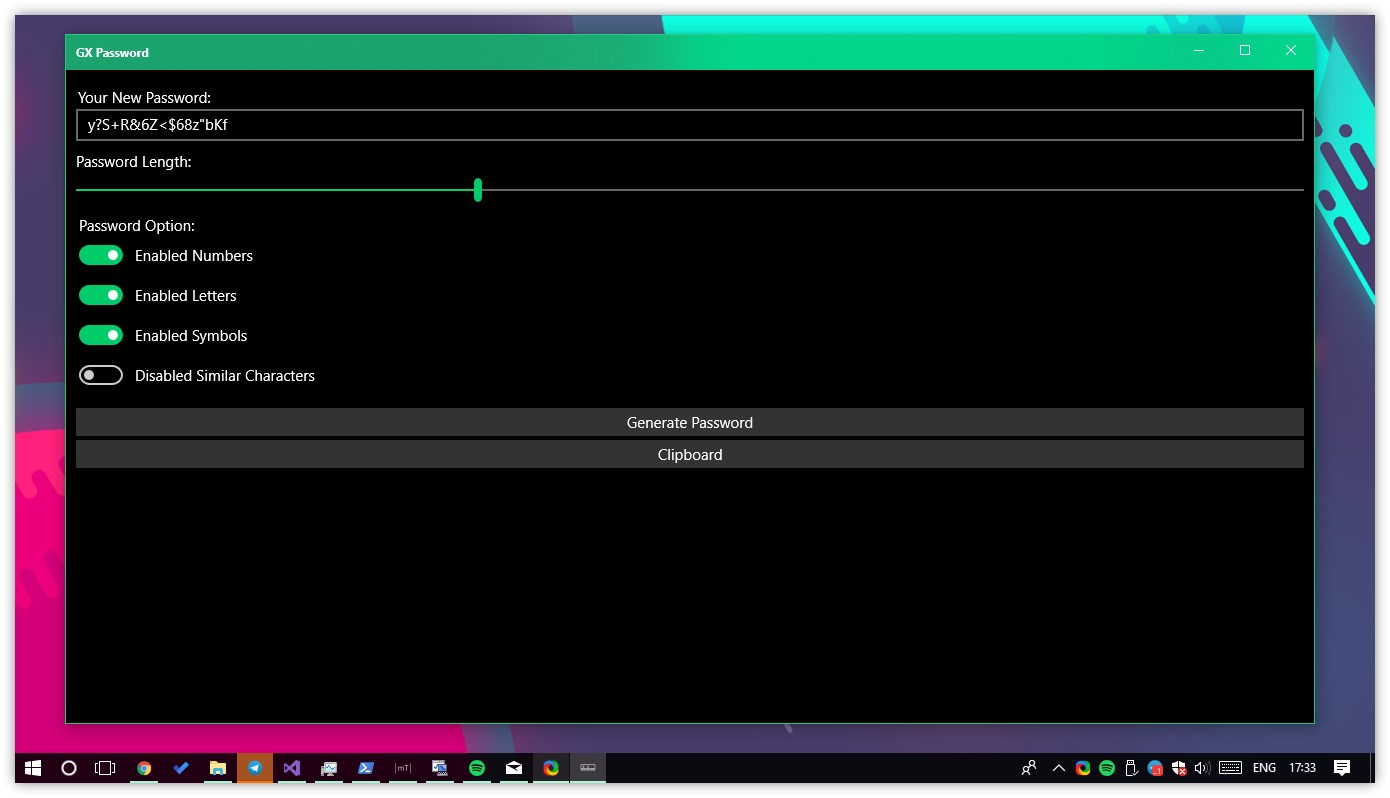
Task: Open the Windows Start menu
Action: coord(33,768)
